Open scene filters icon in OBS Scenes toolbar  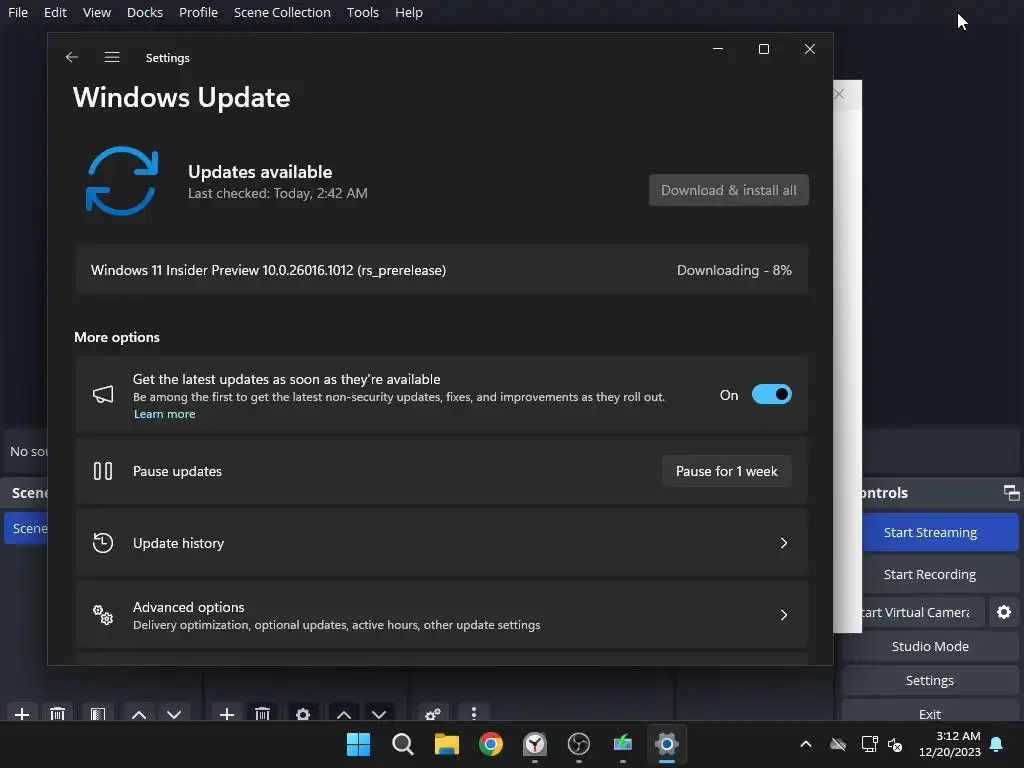click(x=98, y=714)
